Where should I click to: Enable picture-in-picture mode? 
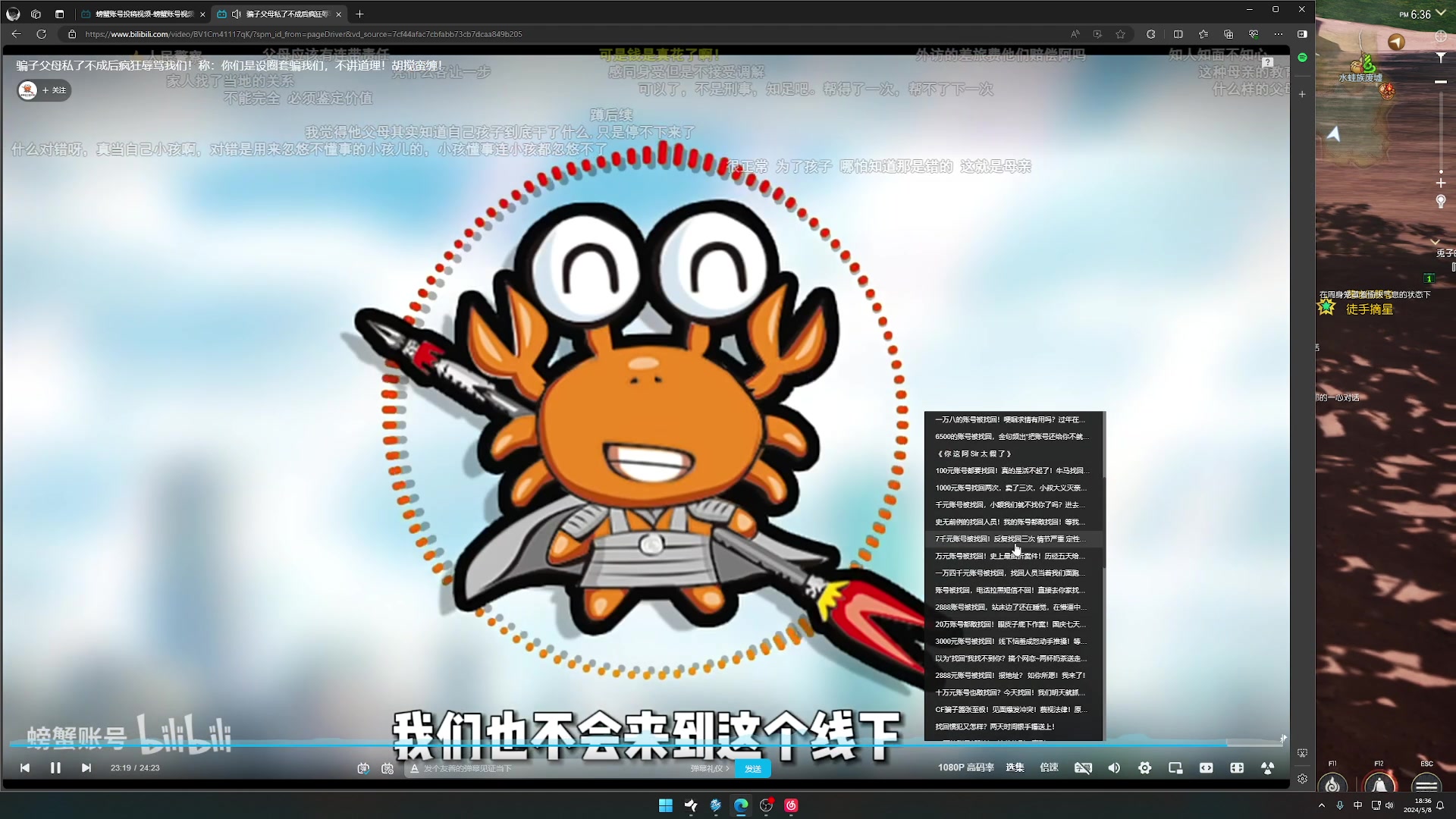tap(1175, 768)
